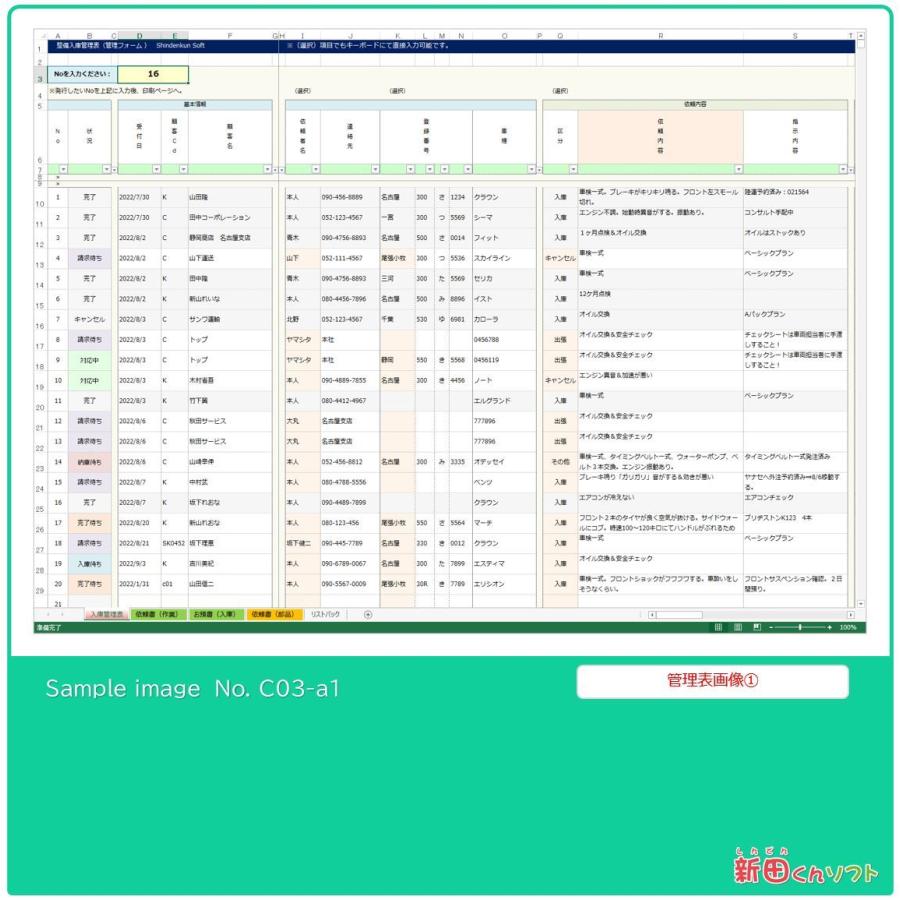Select the Page Layout view icon

(737, 625)
